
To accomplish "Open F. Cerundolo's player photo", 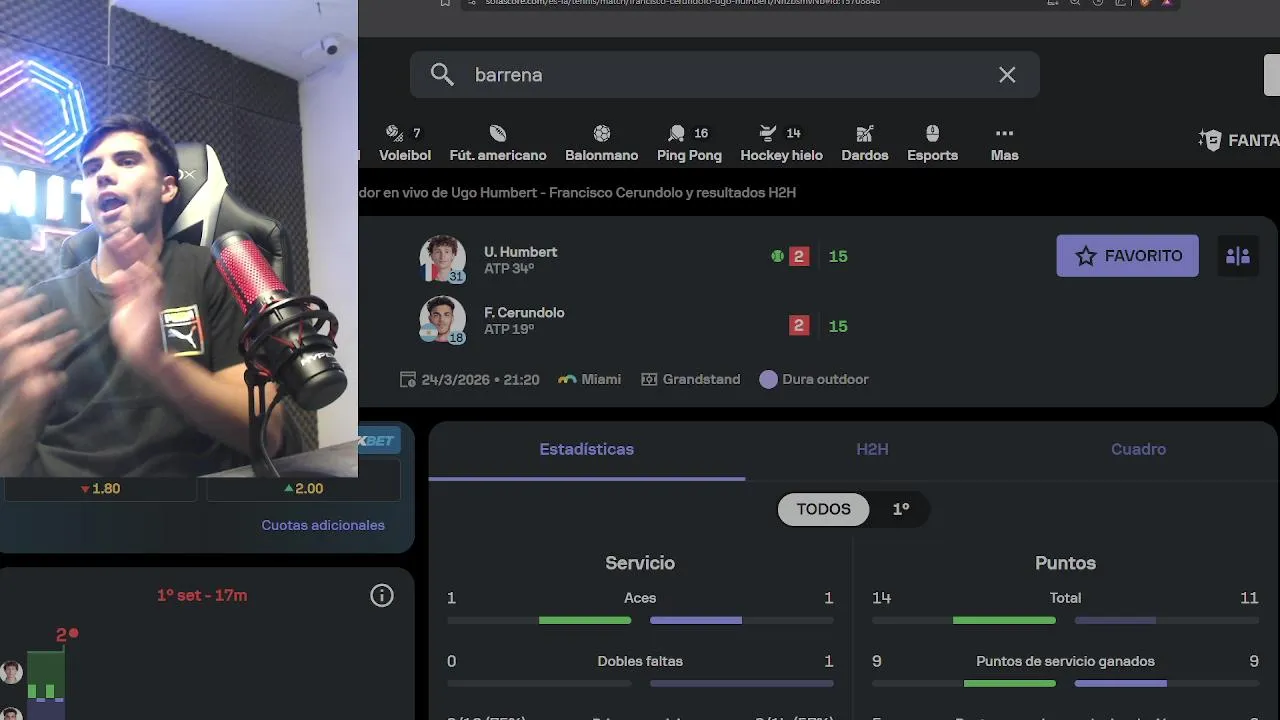I will click(x=442, y=320).
